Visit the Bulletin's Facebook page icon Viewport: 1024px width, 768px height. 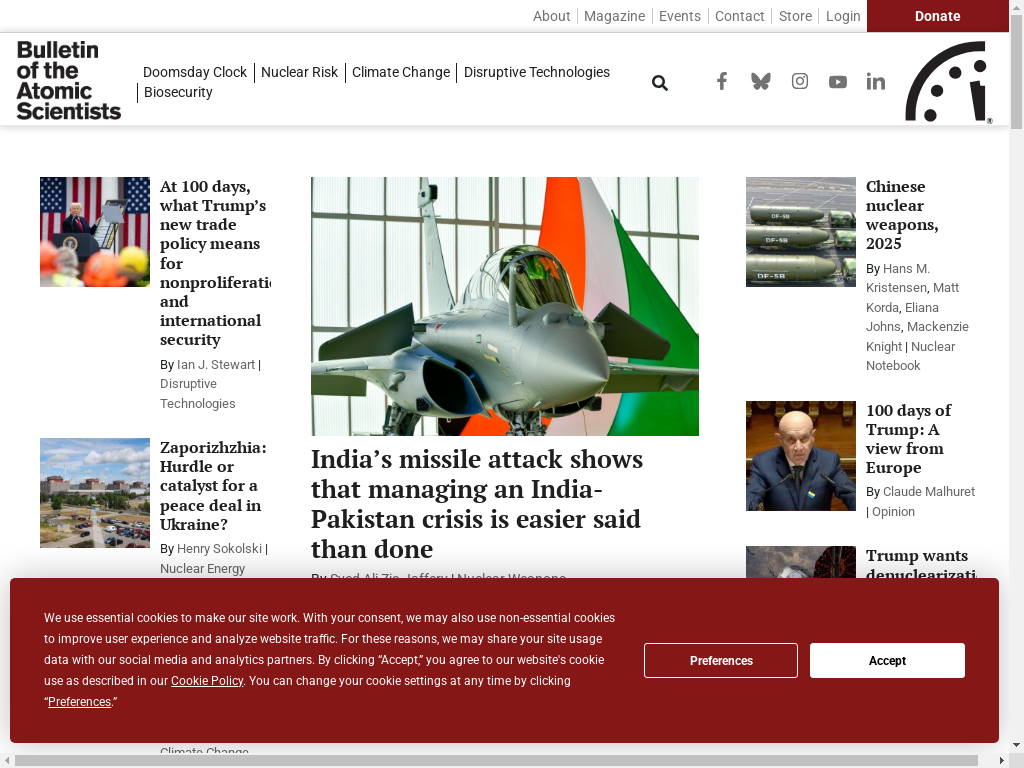[722, 81]
